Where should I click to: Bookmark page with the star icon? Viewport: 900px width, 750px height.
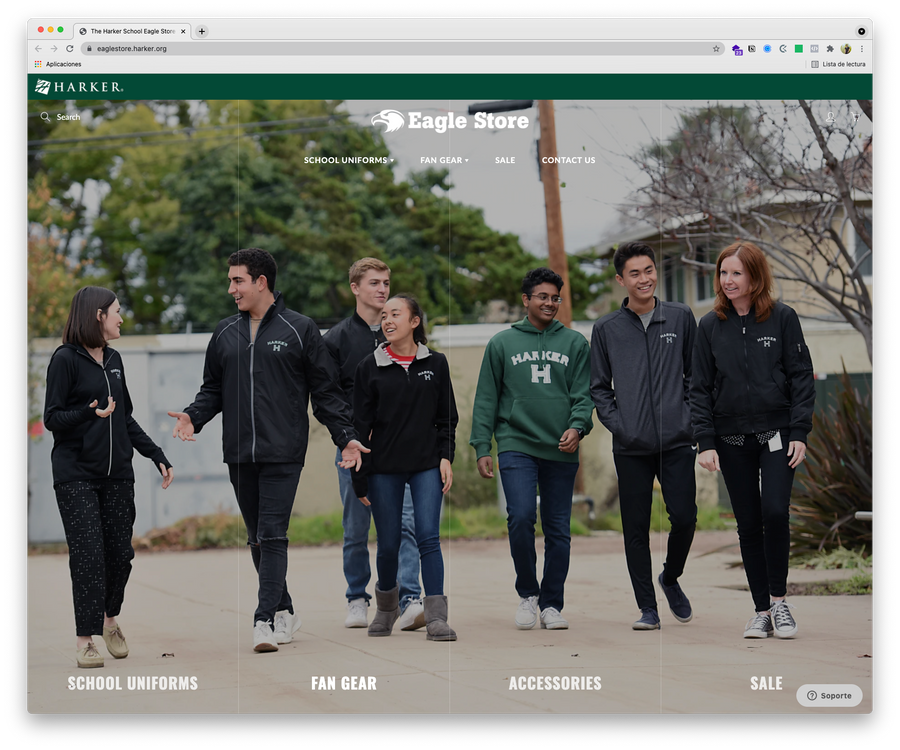[716, 49]
